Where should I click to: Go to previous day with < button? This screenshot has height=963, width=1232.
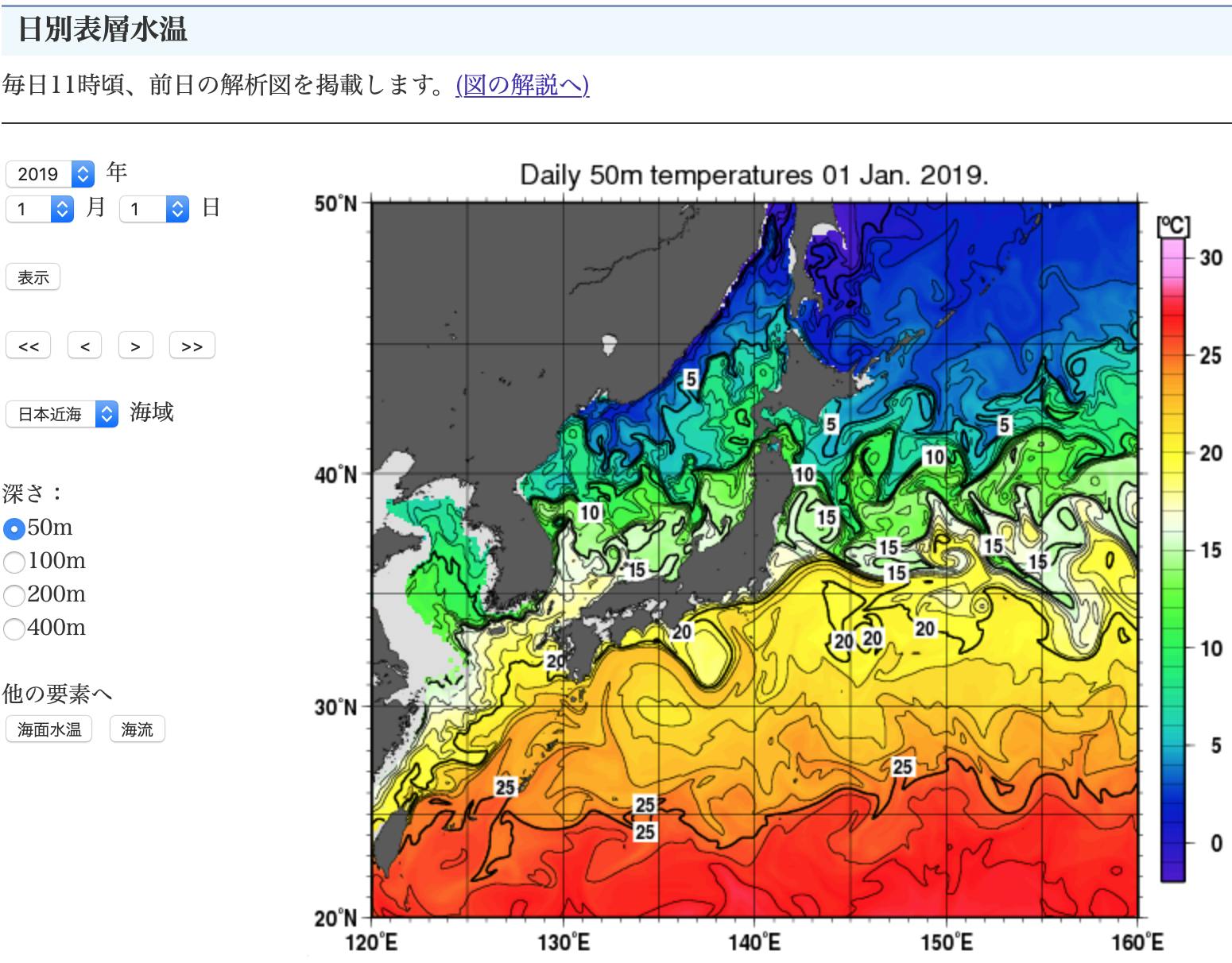(x=85, y=346)
